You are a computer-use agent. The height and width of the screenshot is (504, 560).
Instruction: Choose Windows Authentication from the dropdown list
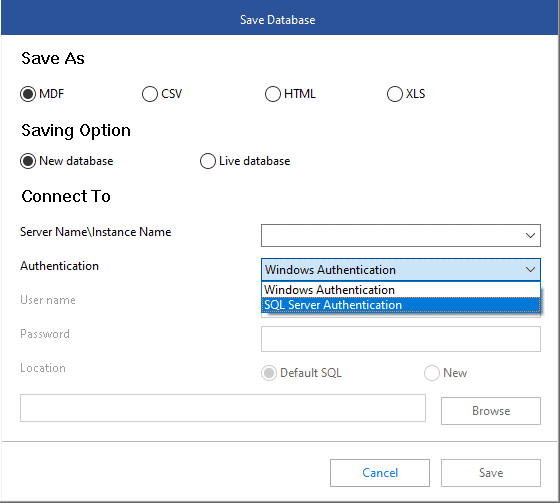[x=400, y=290]
